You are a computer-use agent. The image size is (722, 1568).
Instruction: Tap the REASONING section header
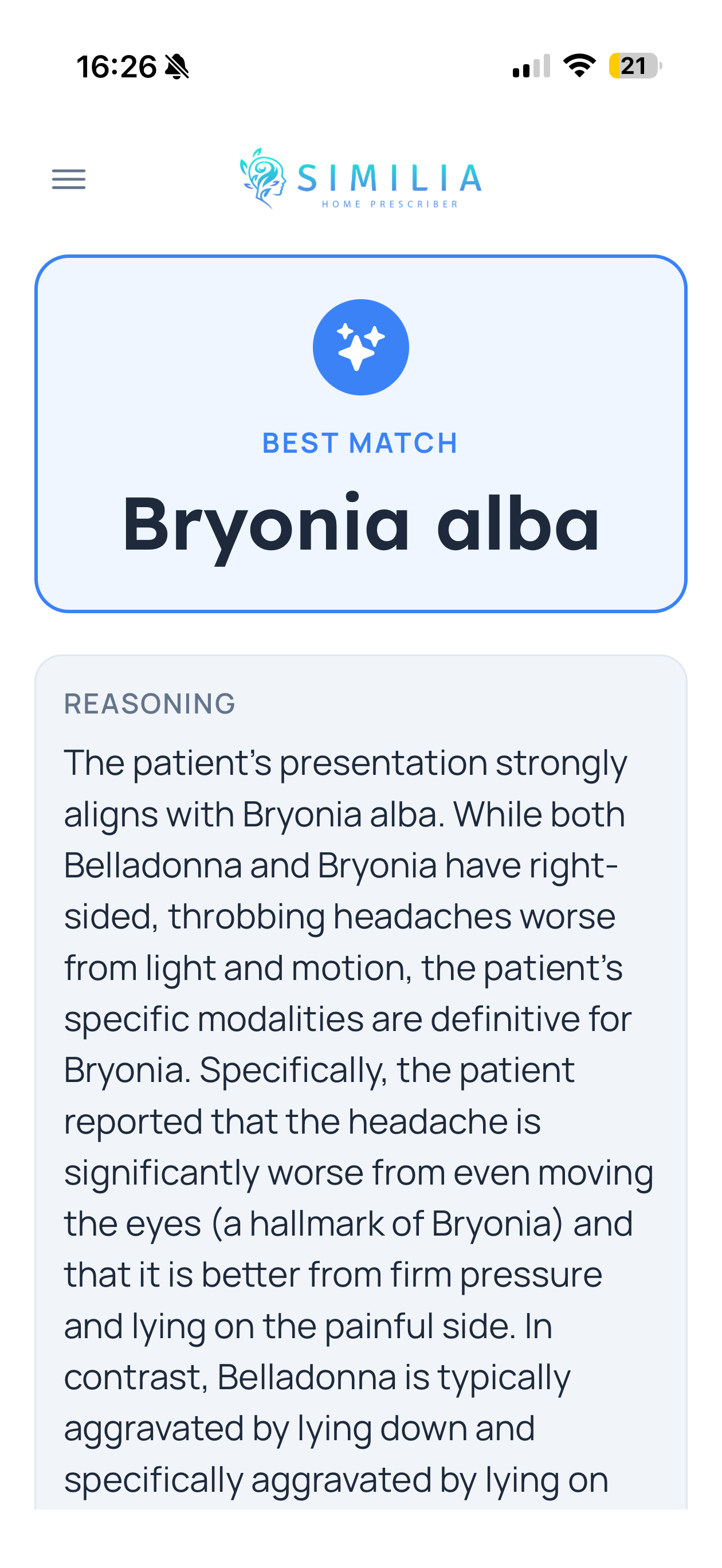click(150, 704)
